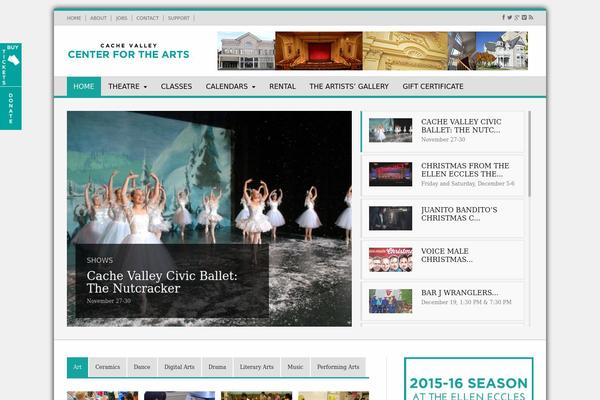Open the Nutcracker slide title
This screenshot has height=400, width=600.
coord(162,282)
